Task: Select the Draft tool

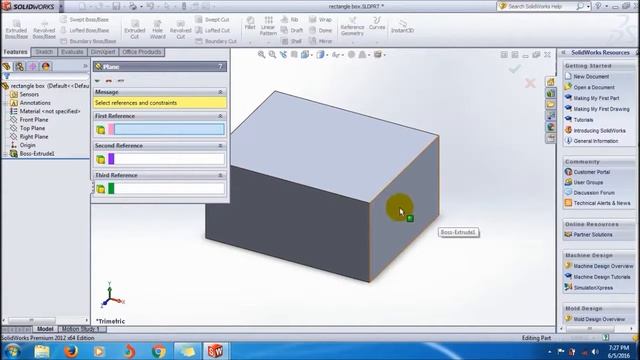Action: click(292, 30)
